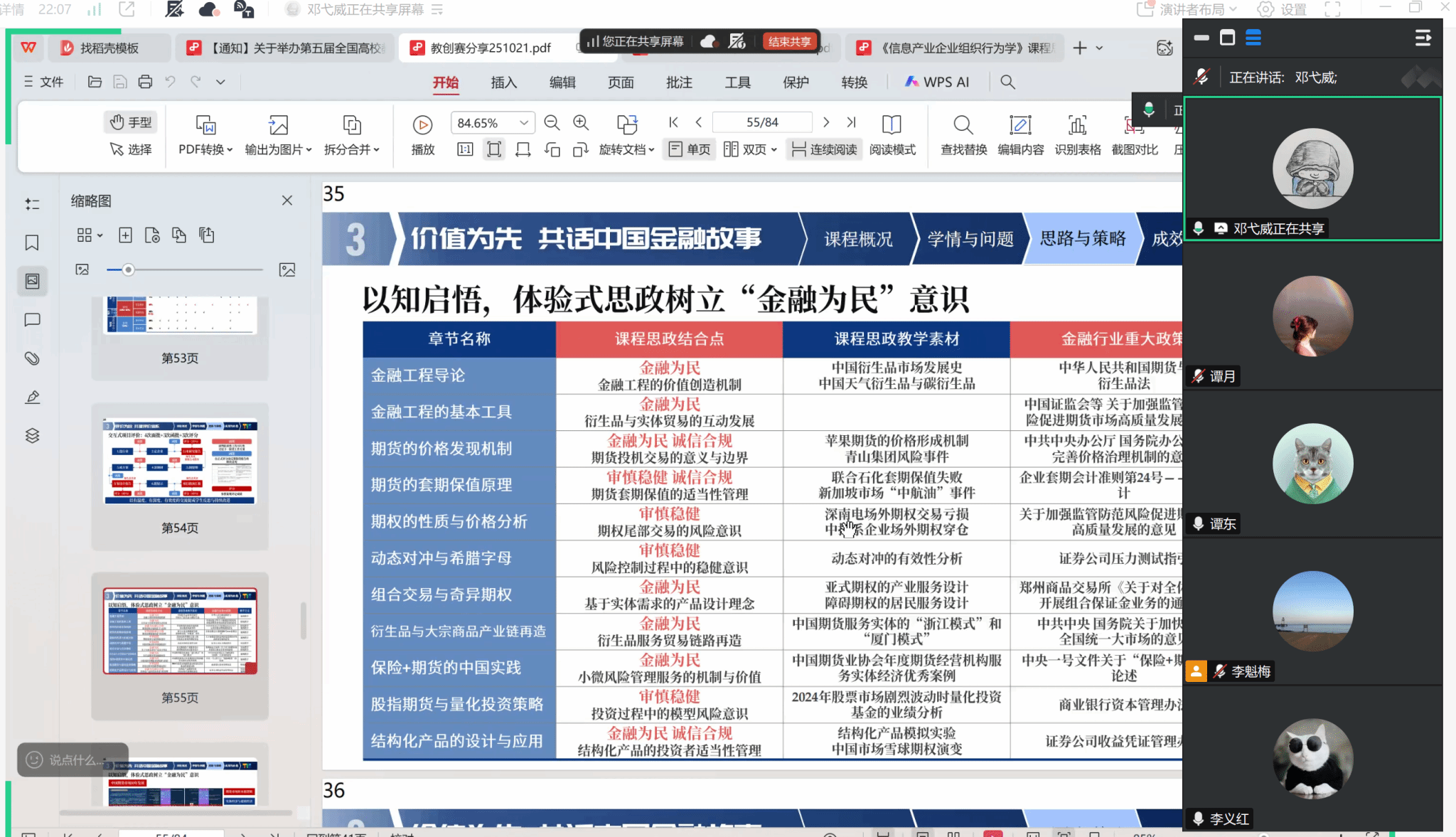The image size is (1456, 837).
Task: Switch to Single Page view
Action: coord(690,149)
